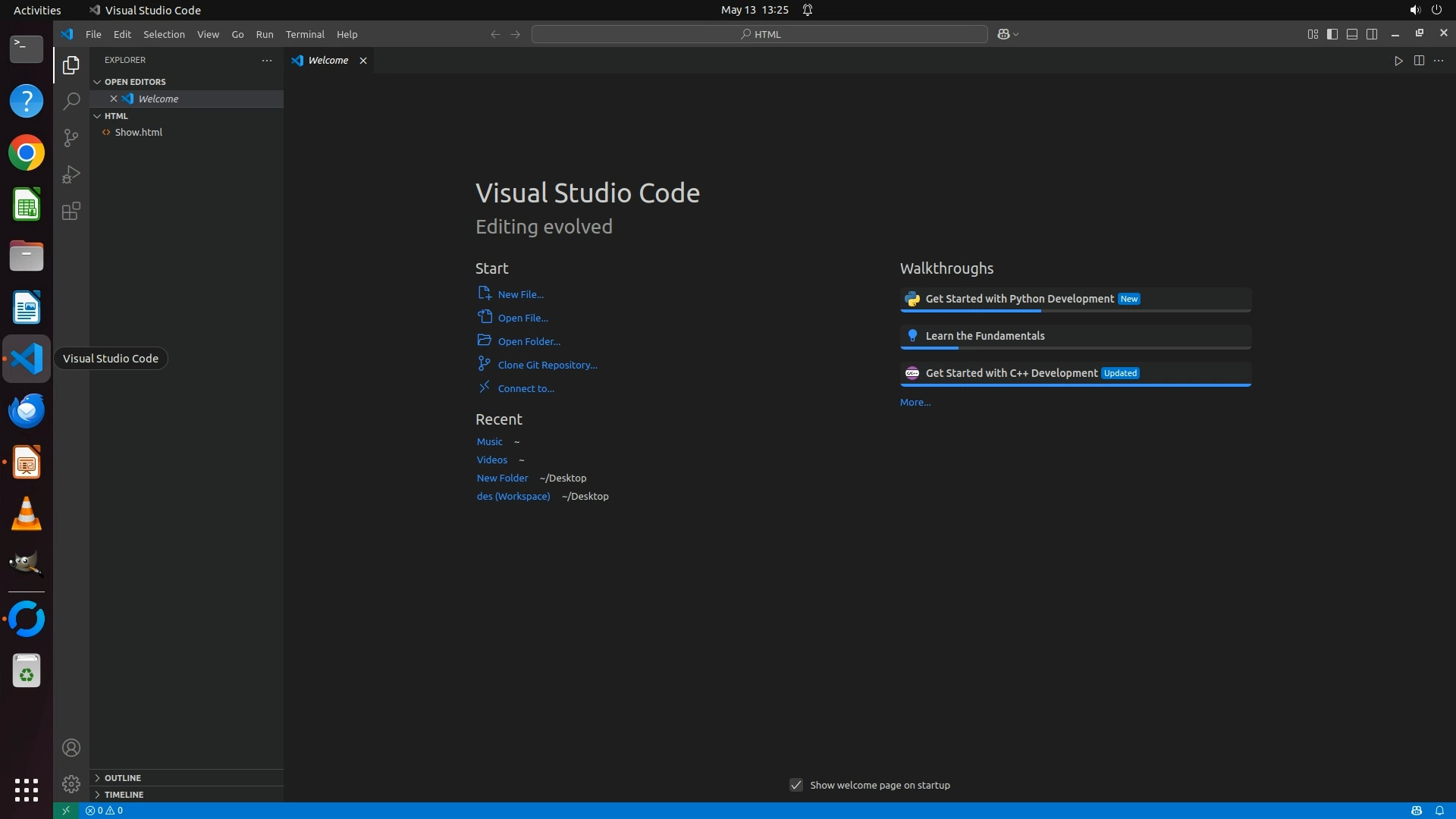Open the Search view in activity bar
1456x819 pixels.
click(x=71, y=102)
